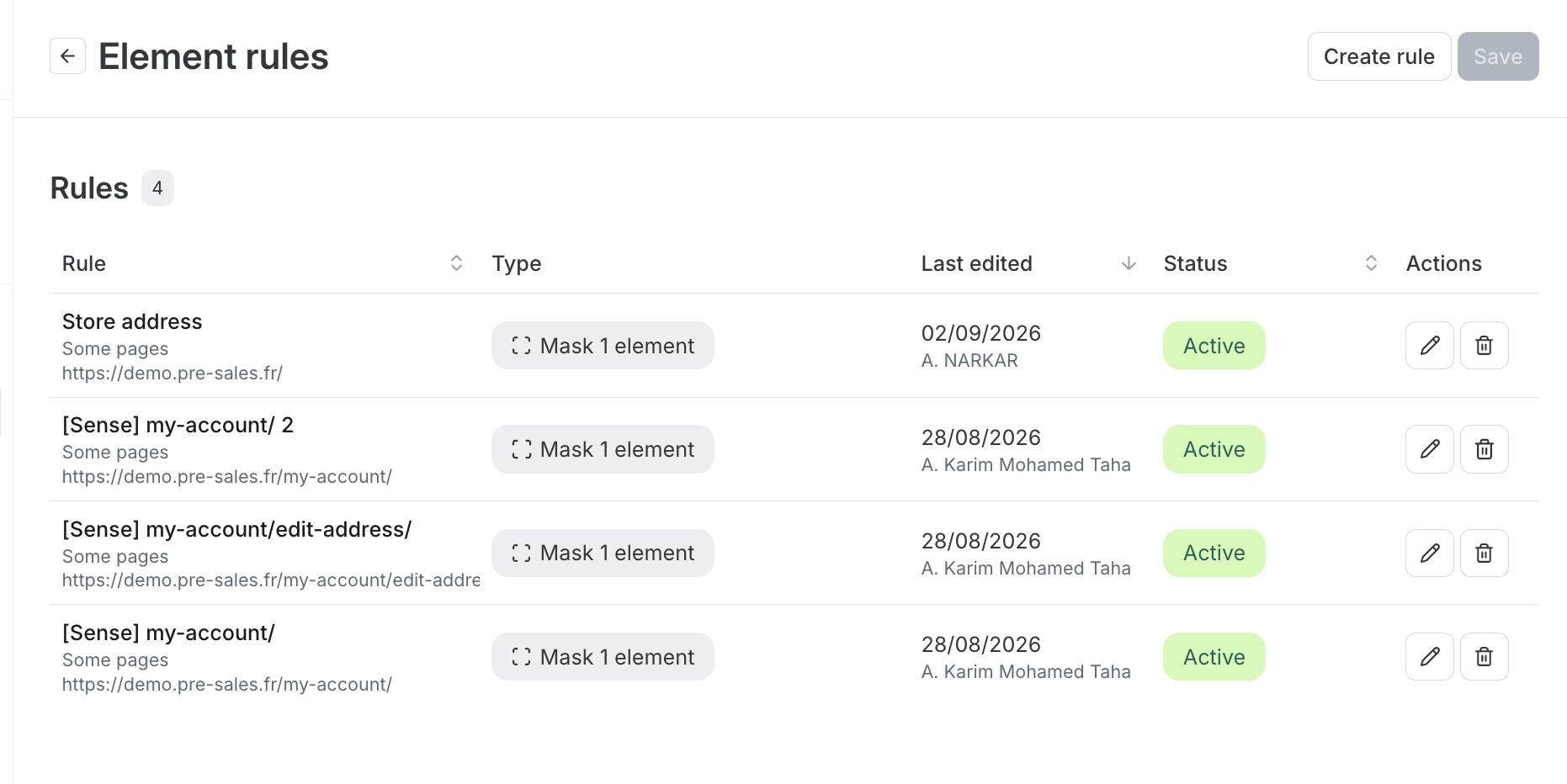Toggle Active status of my-account/ 2 rule
Screen dimensions: 1567x784
(x=1214, y=449)
